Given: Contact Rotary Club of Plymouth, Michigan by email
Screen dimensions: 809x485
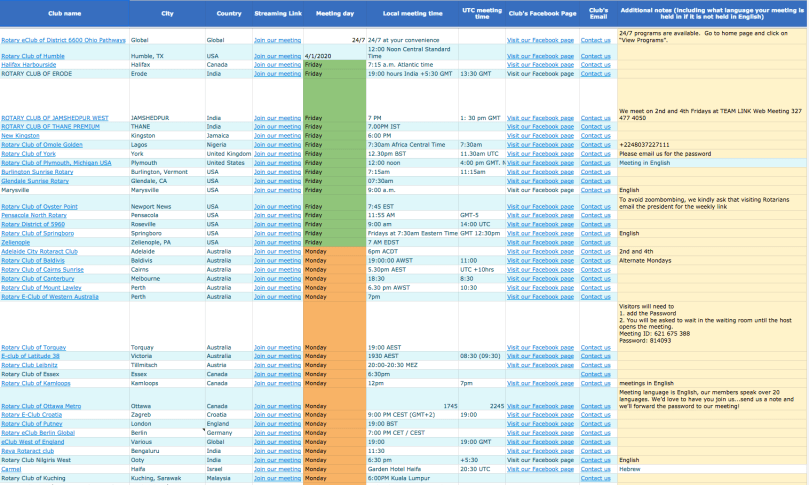Looking at the screenshot, I should [x=595, y=162].
